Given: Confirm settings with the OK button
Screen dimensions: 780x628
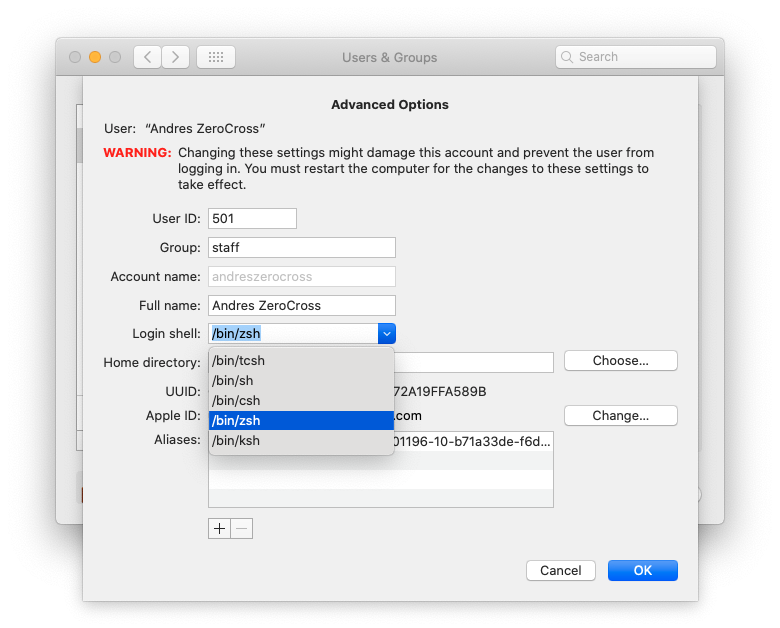Looking at the screenshot, I should point(643,570).
